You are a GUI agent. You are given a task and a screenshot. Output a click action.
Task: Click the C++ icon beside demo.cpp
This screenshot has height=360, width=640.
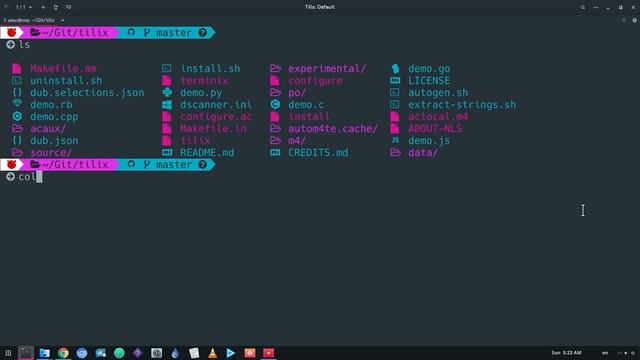17,116
